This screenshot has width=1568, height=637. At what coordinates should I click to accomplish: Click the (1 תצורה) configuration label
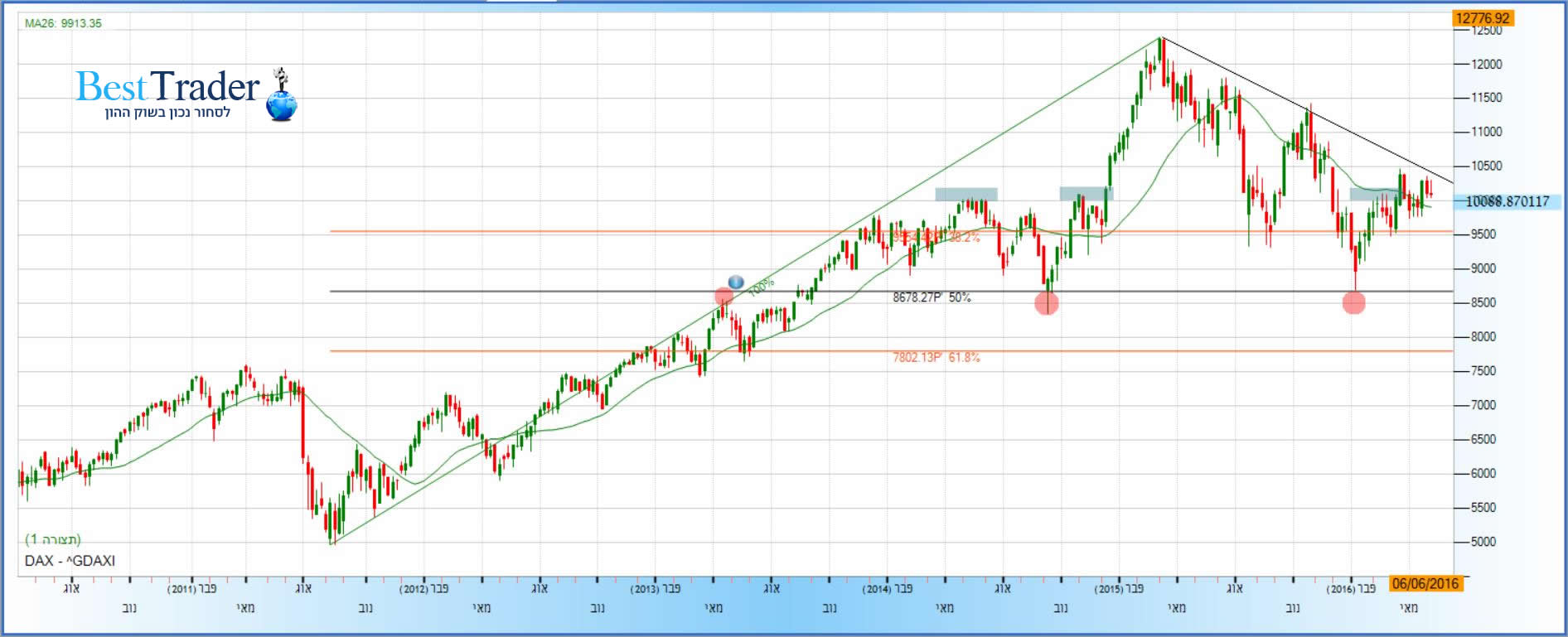pos(53,539)
